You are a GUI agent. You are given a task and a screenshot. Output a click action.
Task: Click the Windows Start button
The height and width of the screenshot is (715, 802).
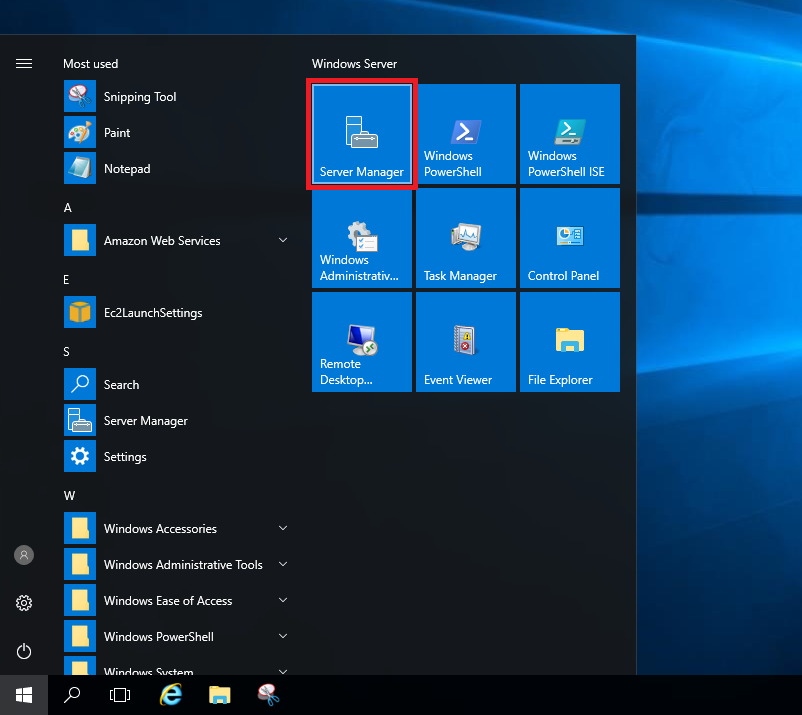[x=24, y=695]
